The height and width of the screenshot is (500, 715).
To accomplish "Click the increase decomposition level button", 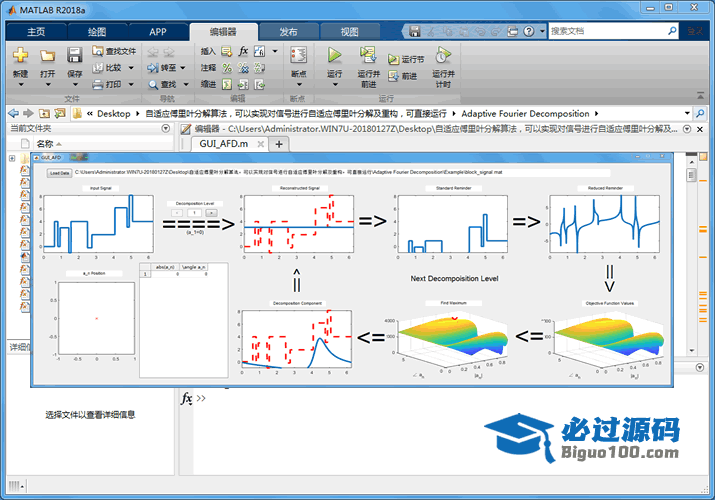I will tap(211, 213).
